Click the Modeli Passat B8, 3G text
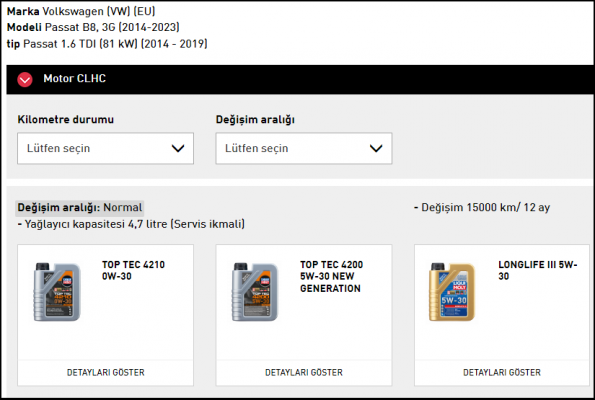 (x=93, y=27)
